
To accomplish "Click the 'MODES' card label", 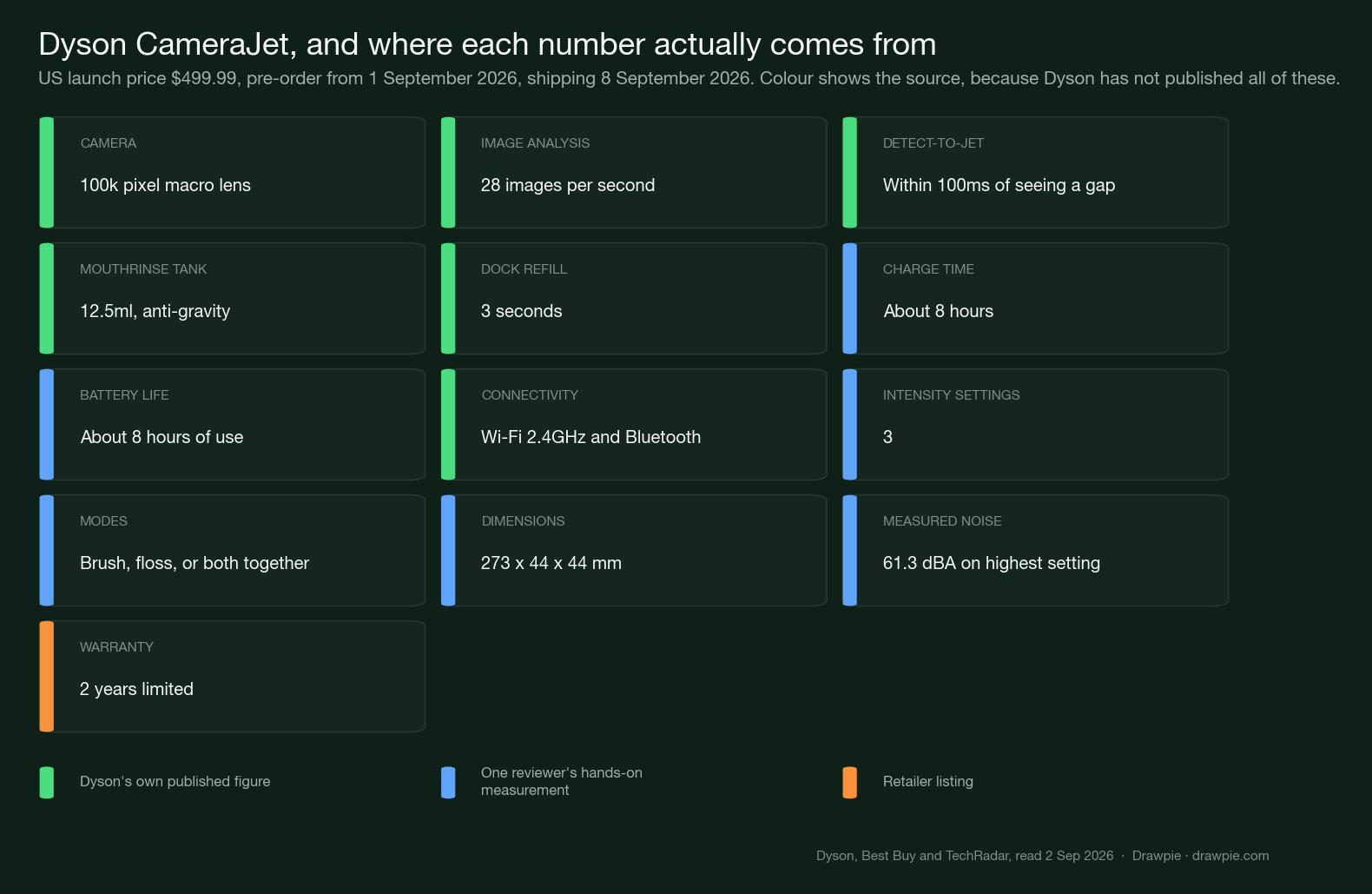I will point(103,521).
